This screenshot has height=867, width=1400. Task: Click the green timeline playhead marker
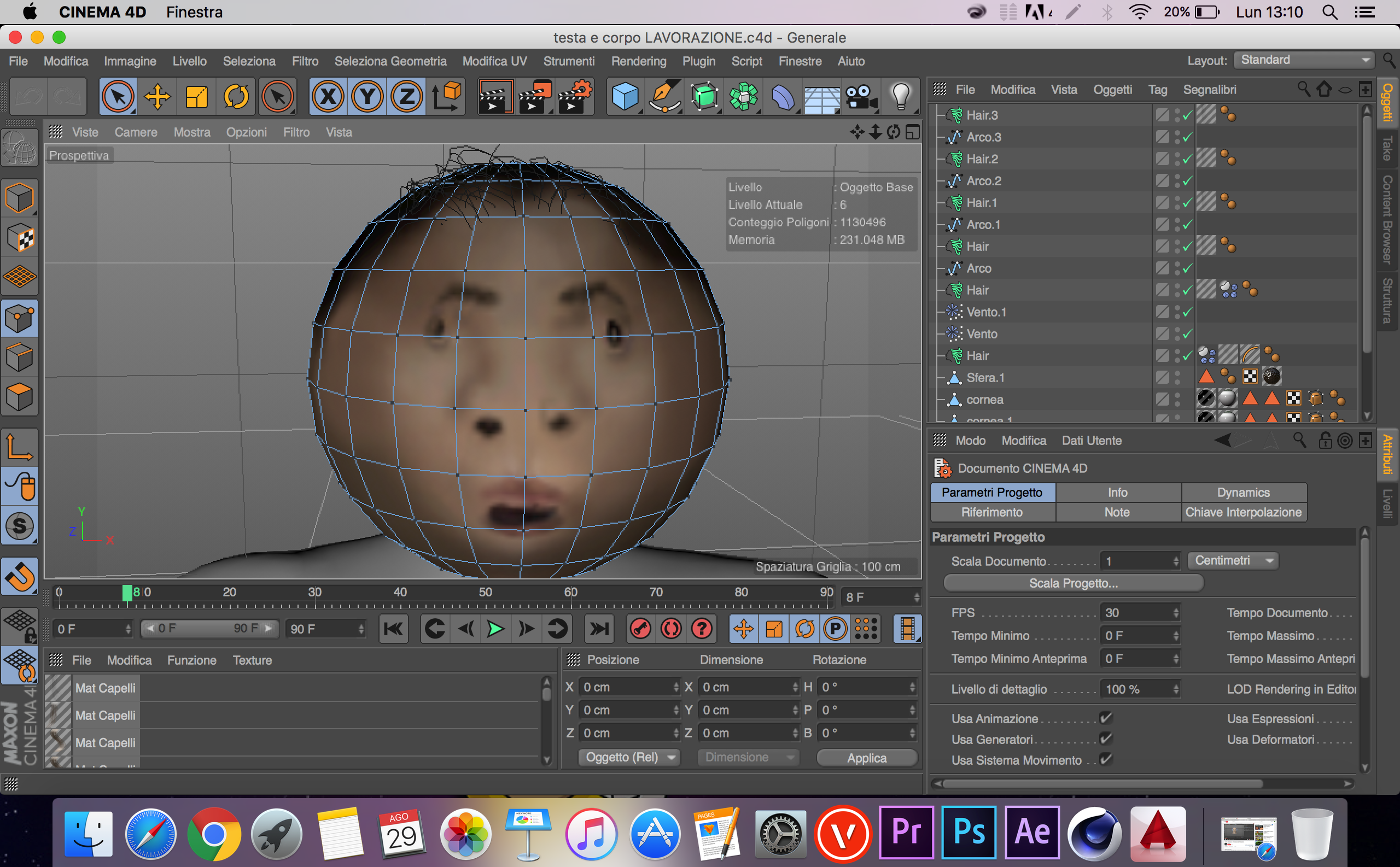click(x=127, y=593)
